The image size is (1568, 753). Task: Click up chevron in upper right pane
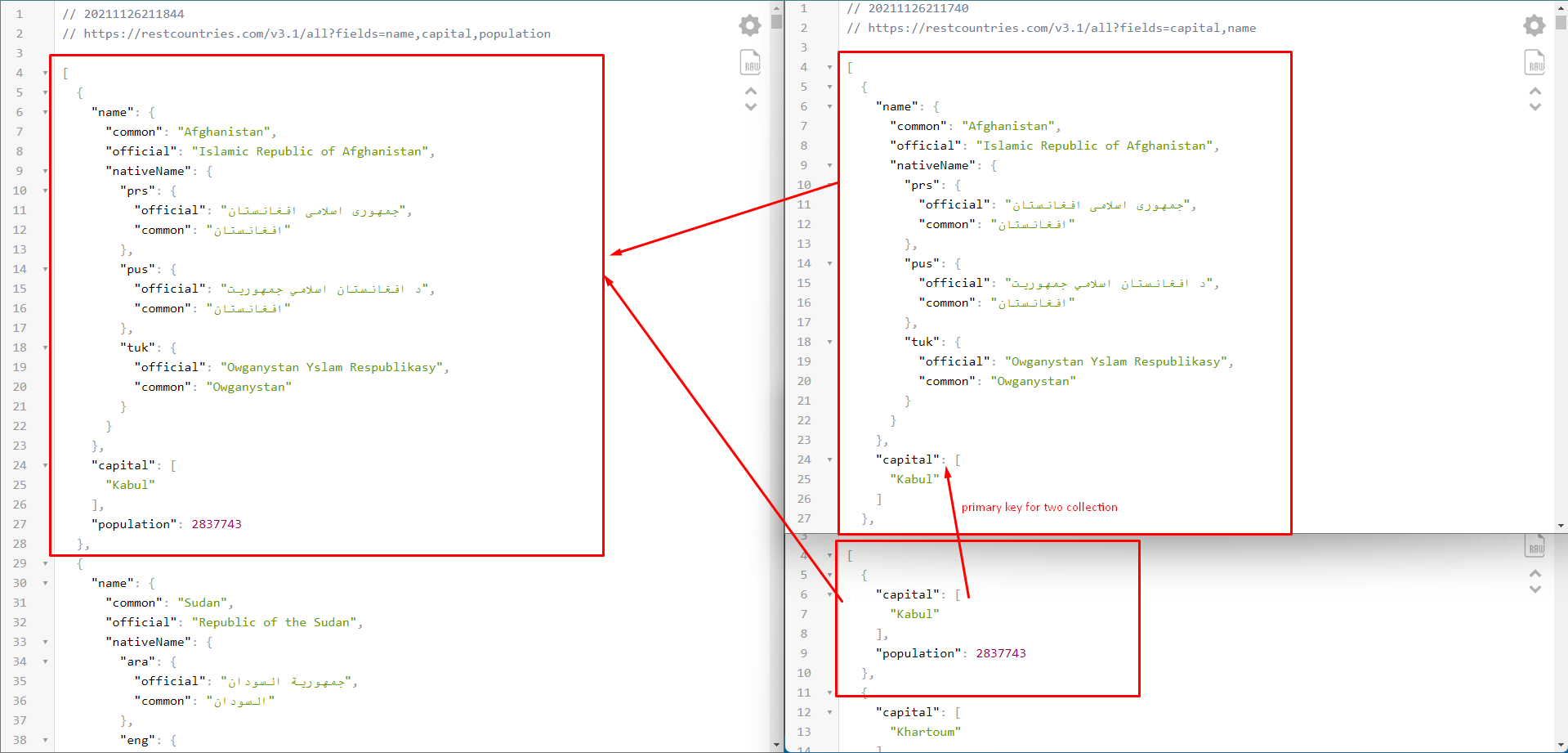[1535, 91]
